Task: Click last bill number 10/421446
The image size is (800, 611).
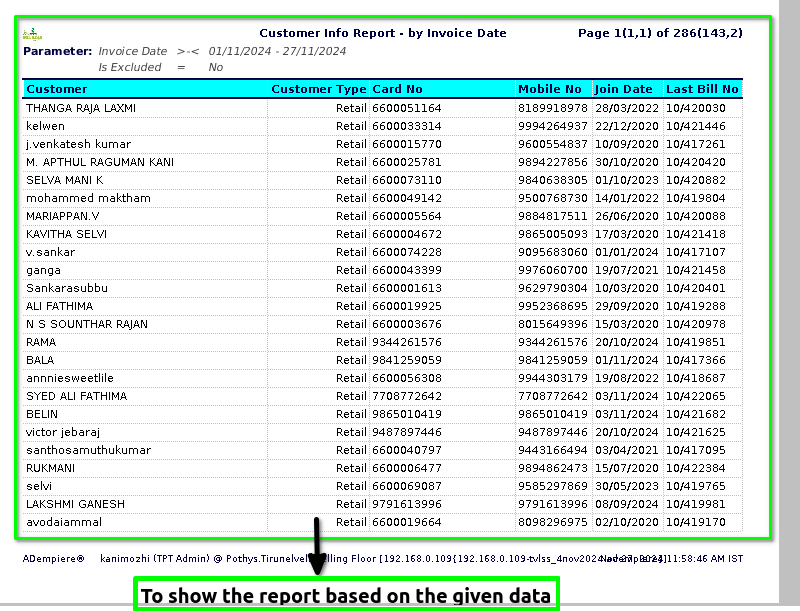Action: [x=696, y=126]
